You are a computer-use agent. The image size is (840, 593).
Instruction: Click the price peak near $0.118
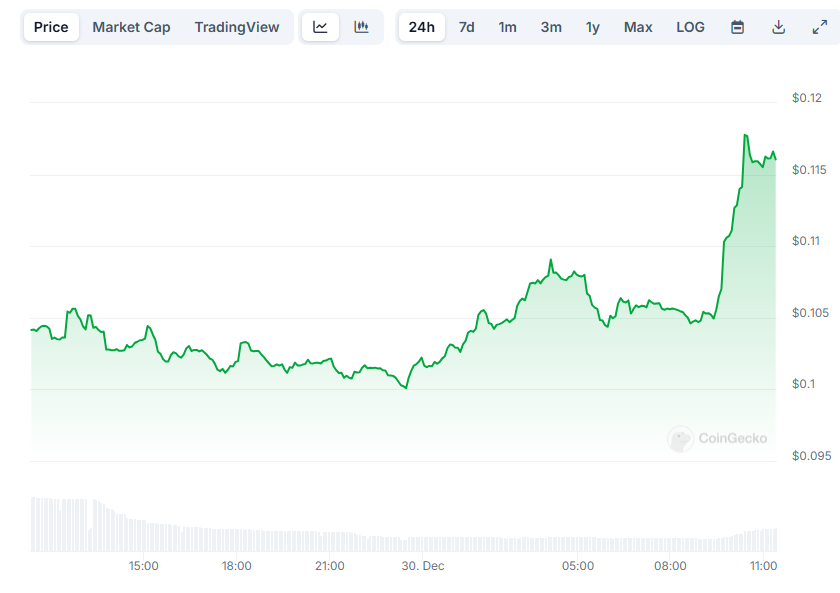click(745, 135)
